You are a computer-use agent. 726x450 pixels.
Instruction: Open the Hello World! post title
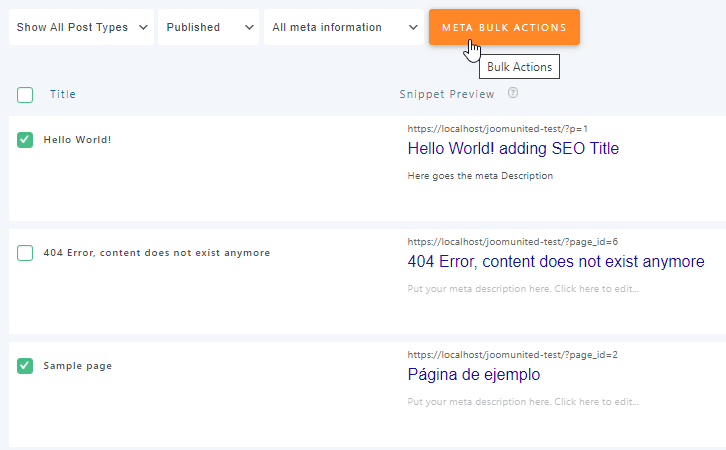77,140
